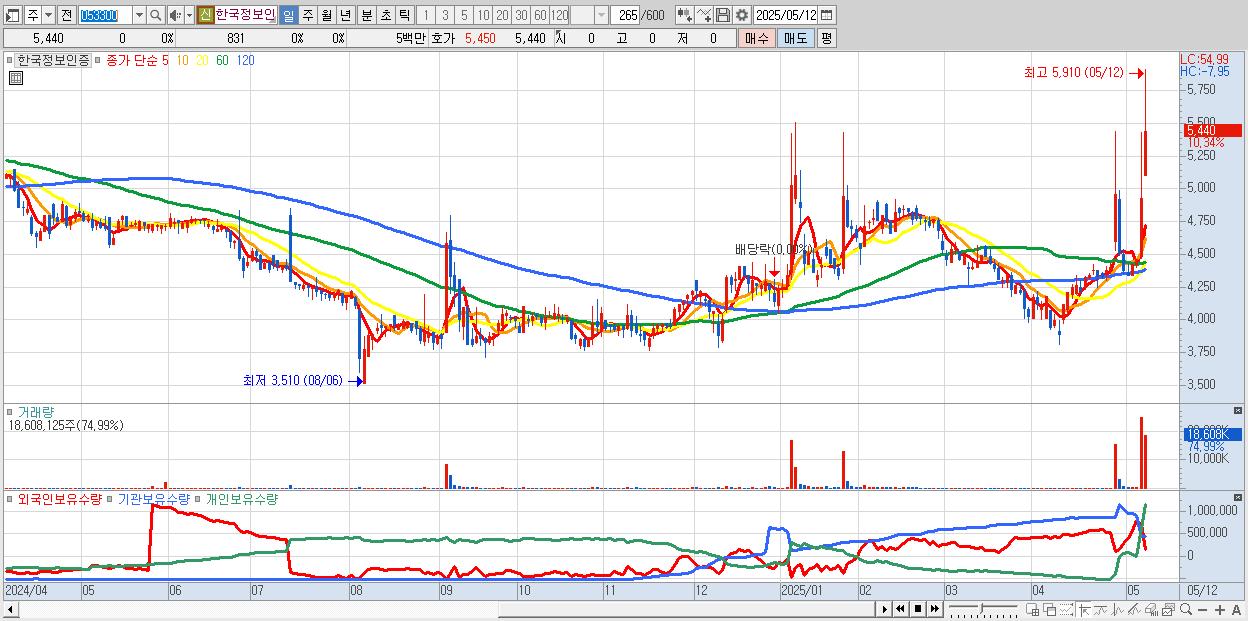Click the add candle chart icon

685,15
